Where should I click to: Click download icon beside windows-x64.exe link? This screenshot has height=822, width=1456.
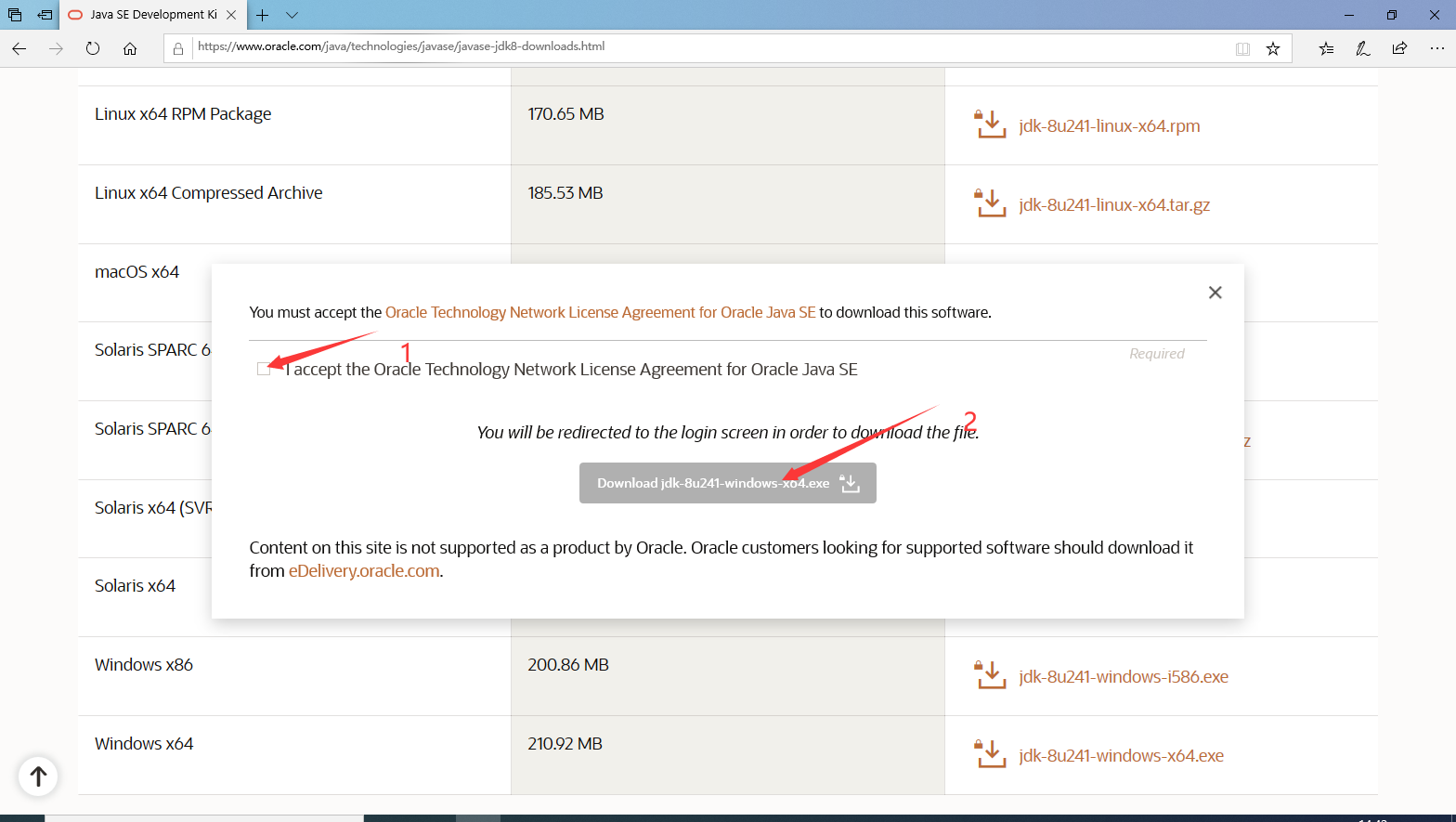[x=990, y=754]
